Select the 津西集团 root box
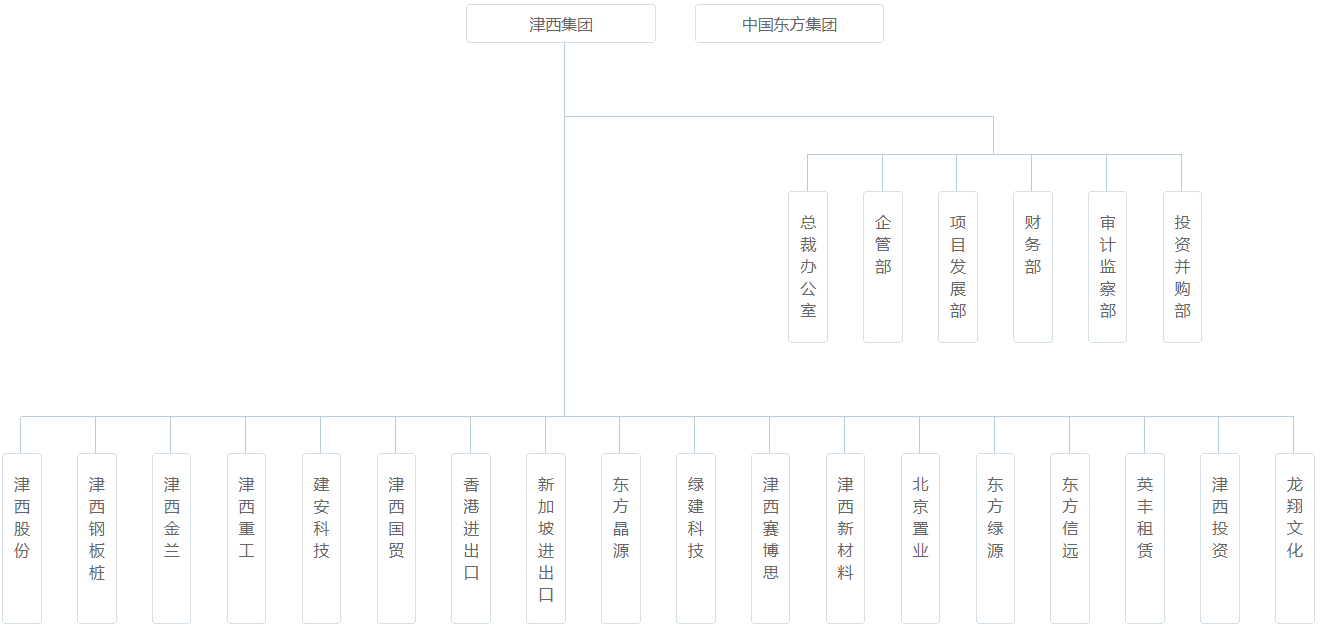 point(561,24)
